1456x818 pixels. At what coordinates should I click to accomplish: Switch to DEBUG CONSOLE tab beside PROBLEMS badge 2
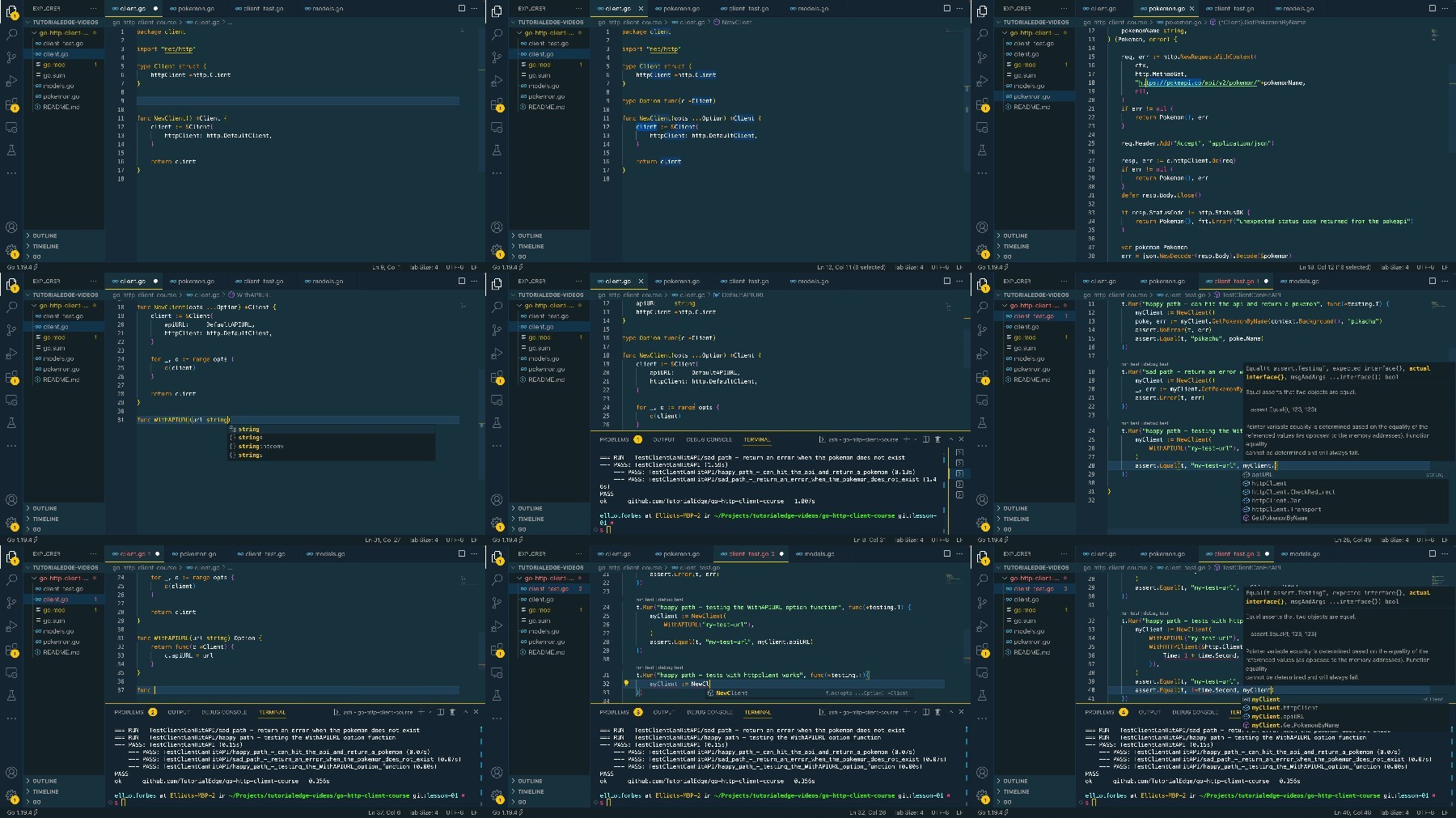tap(224, 712)
